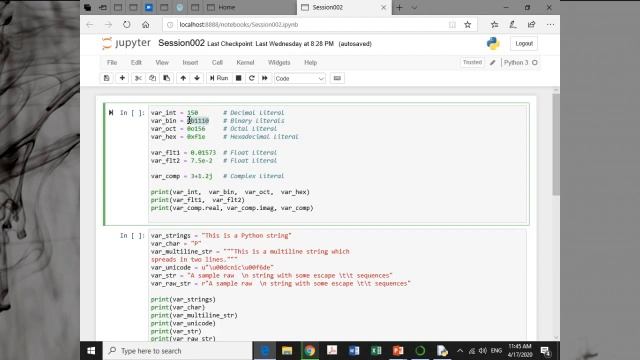
Task: Click the second cell's In [ ] prompt
Action: click(132, 236)
